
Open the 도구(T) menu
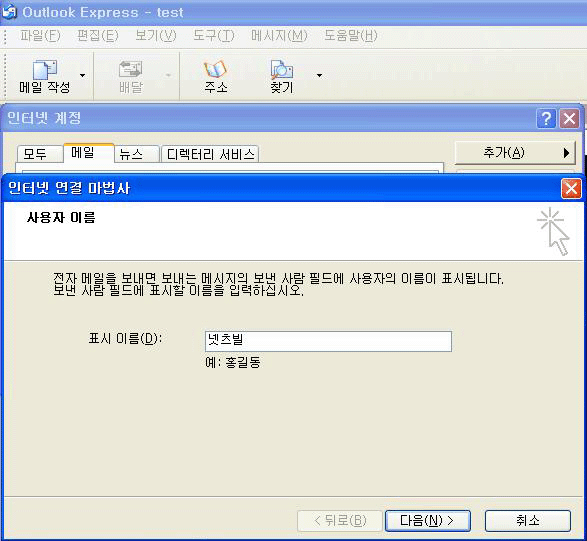214,36
